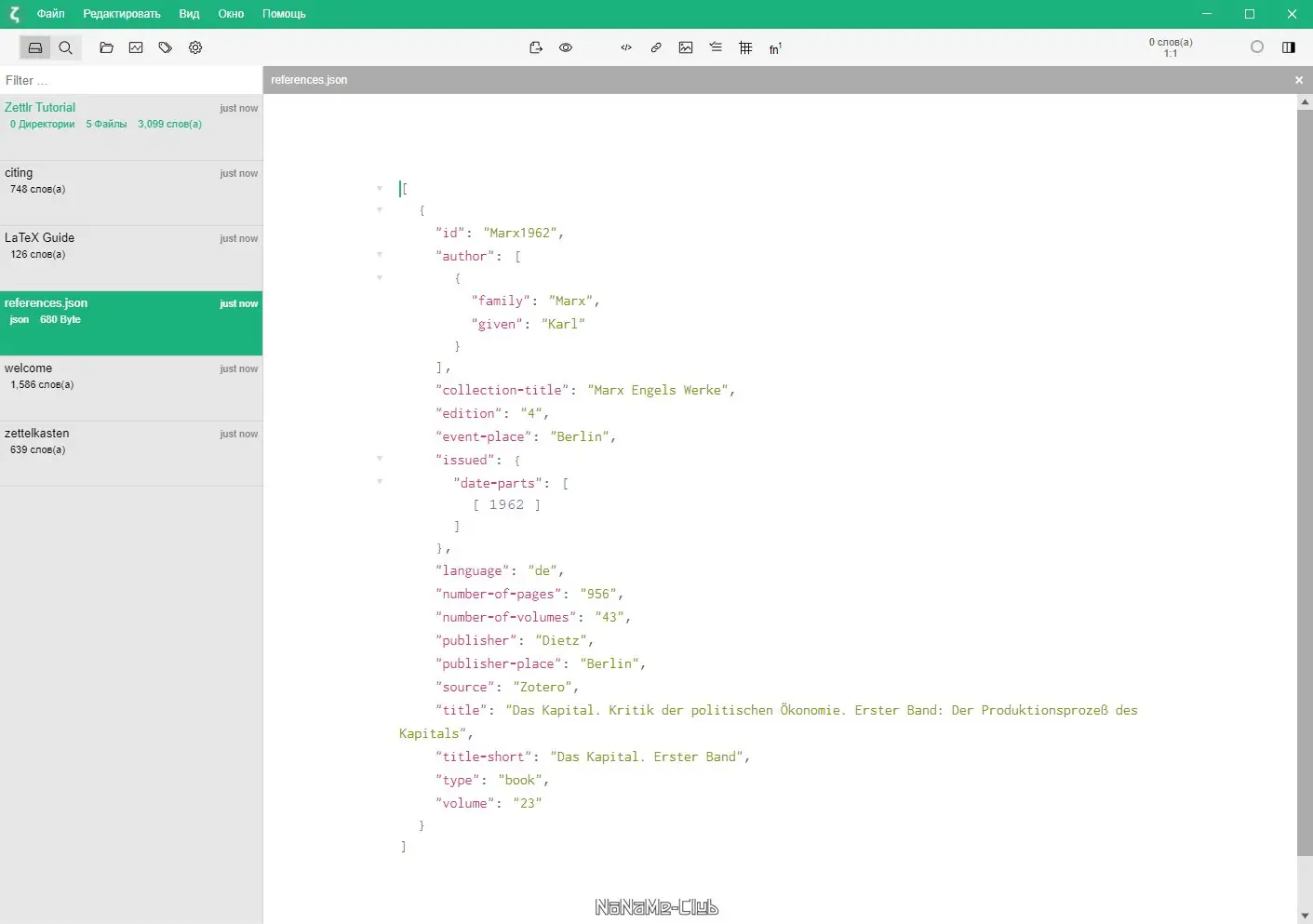Start the Pomodoro timer circle
Image resolution: width=1313 pixels, height=924 pixels.
(x=1257, y=47)
